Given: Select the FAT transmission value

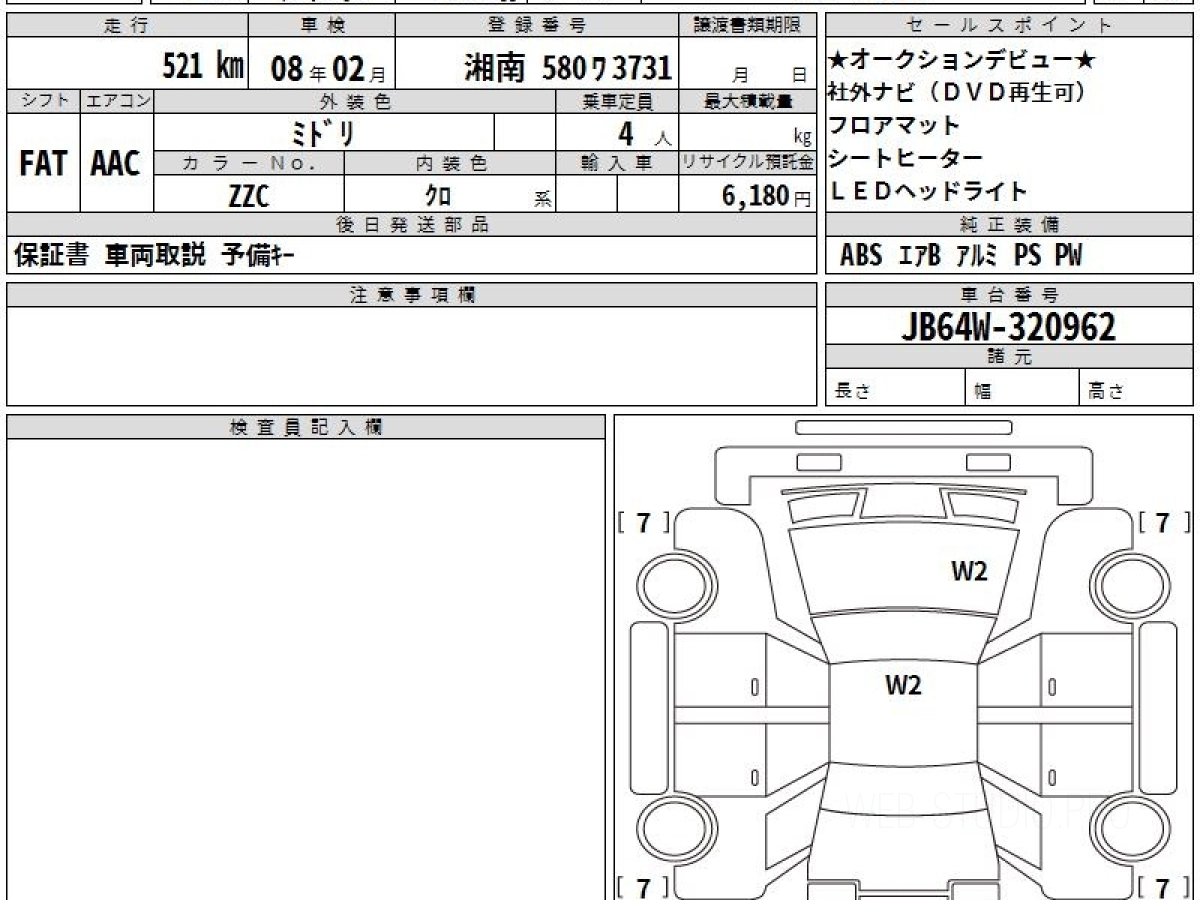Looking at the screenshot, I should 43,163.
